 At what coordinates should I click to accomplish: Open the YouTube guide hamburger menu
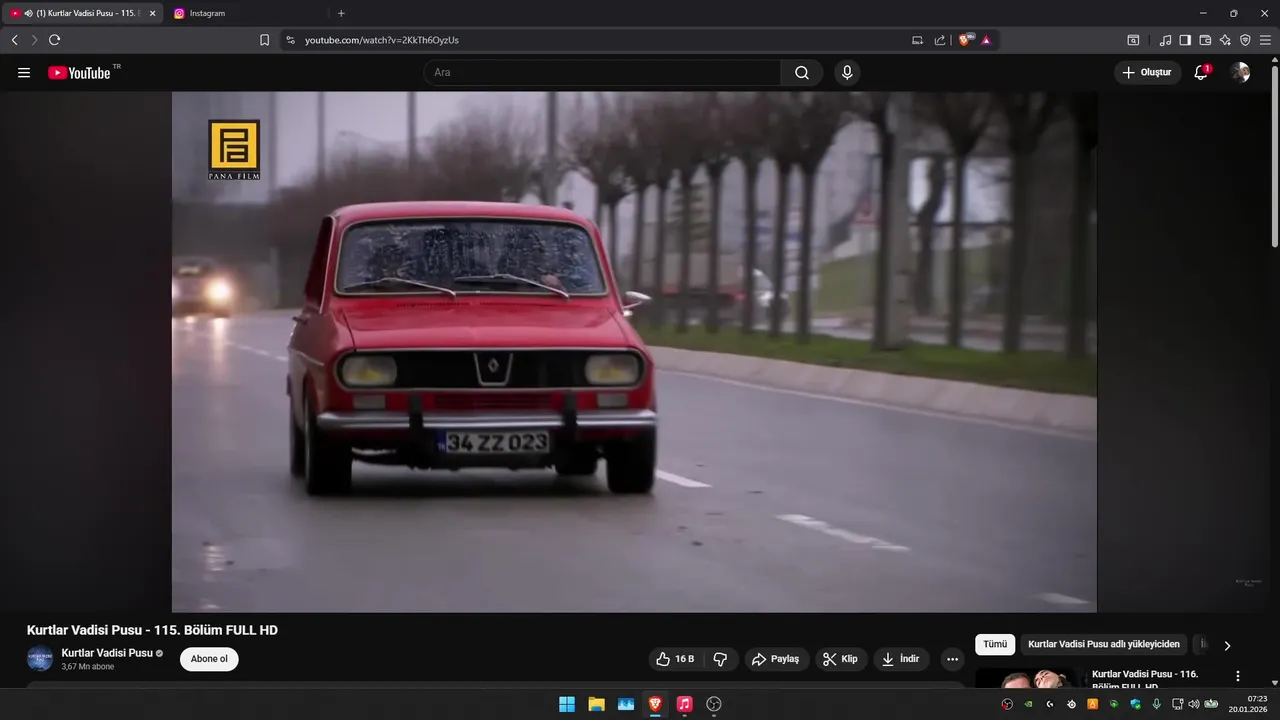coord(24,73)
